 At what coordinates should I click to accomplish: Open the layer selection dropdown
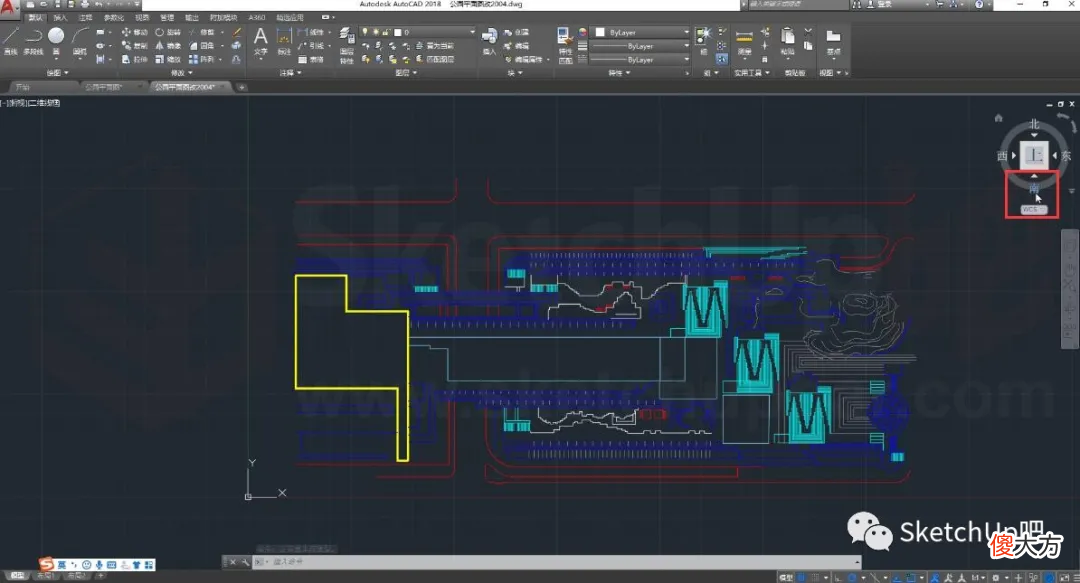418,32
